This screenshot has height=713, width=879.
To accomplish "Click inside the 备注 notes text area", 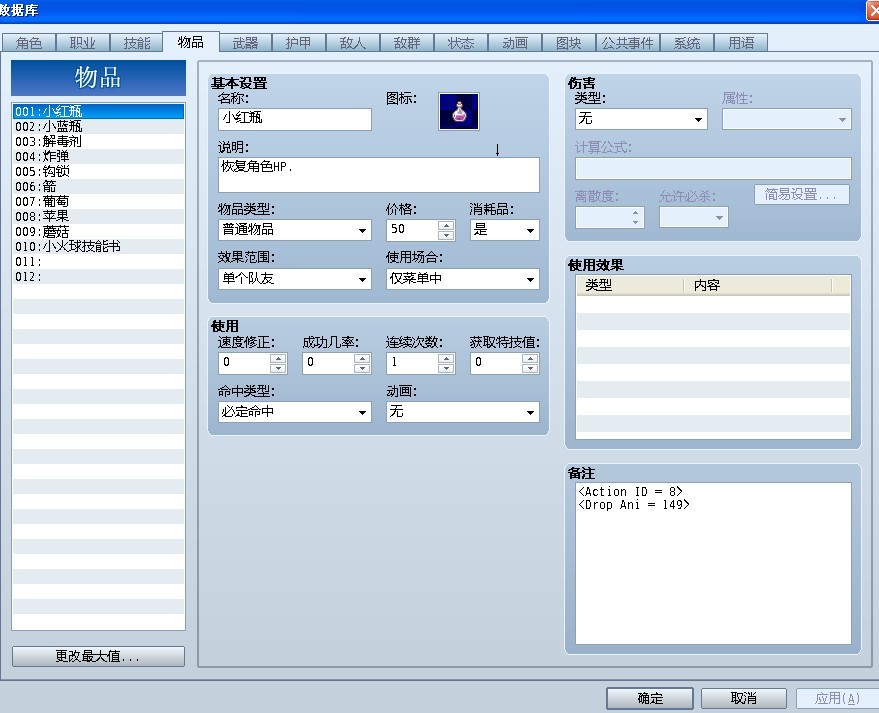I will (713, 563).
